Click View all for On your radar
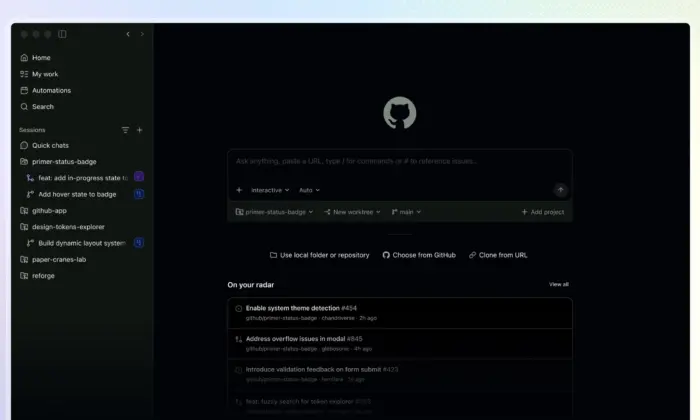The width and height of the screenshot is (700, 420). pyautogui.click(x=558, y=284)
